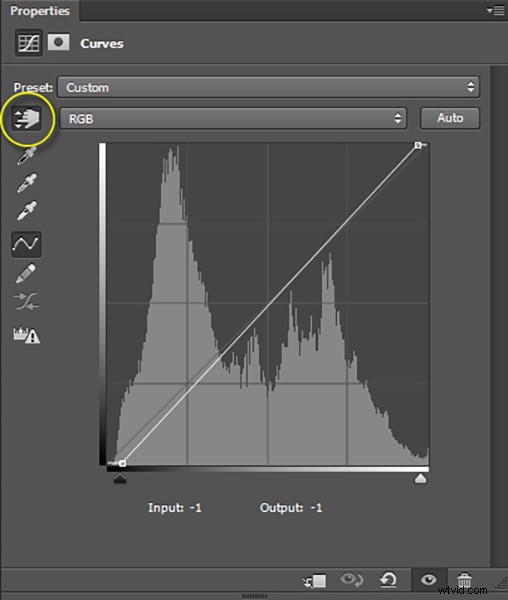The image size is (508, 600).
Task: Clip adjustment to the layer below
Action: click(x=314, y=580)
